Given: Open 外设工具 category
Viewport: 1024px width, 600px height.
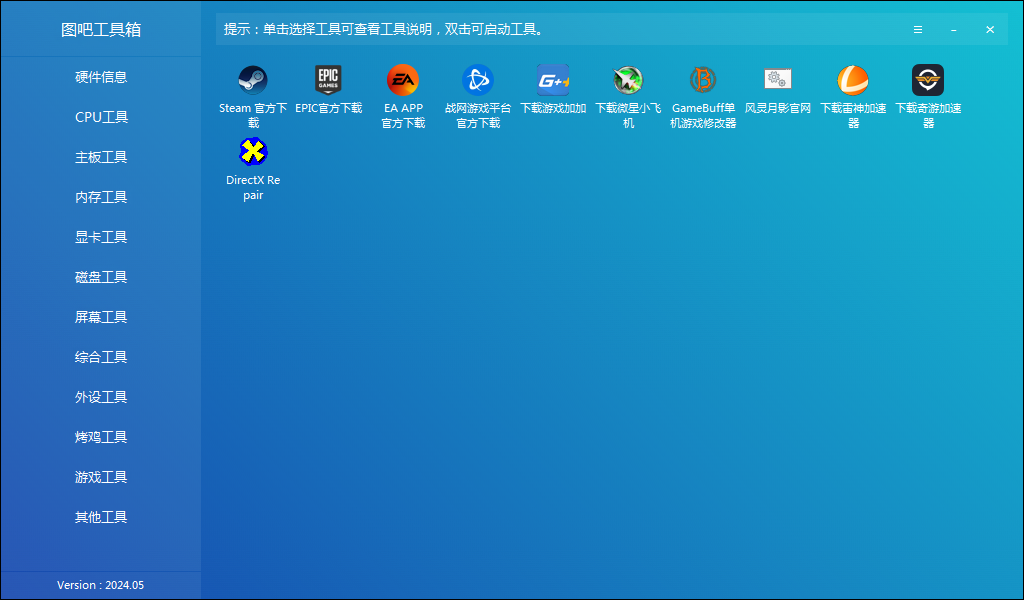Looking at the screenshot, I should (101, 397).
